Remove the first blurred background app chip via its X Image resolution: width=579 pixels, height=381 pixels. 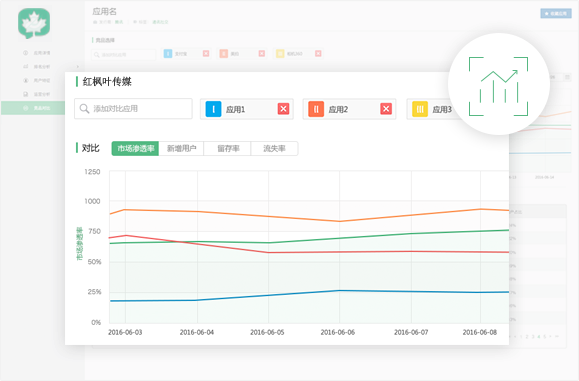pos(206,54)
